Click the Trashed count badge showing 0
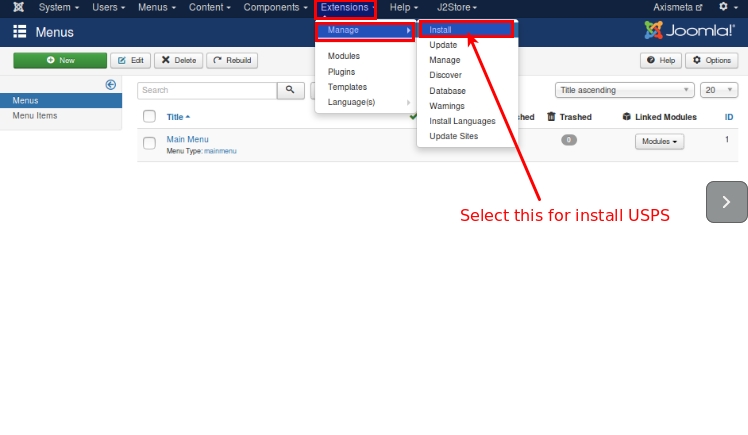Image resolution: width=748 pixels, height=435 pixels. coord(569,140)
